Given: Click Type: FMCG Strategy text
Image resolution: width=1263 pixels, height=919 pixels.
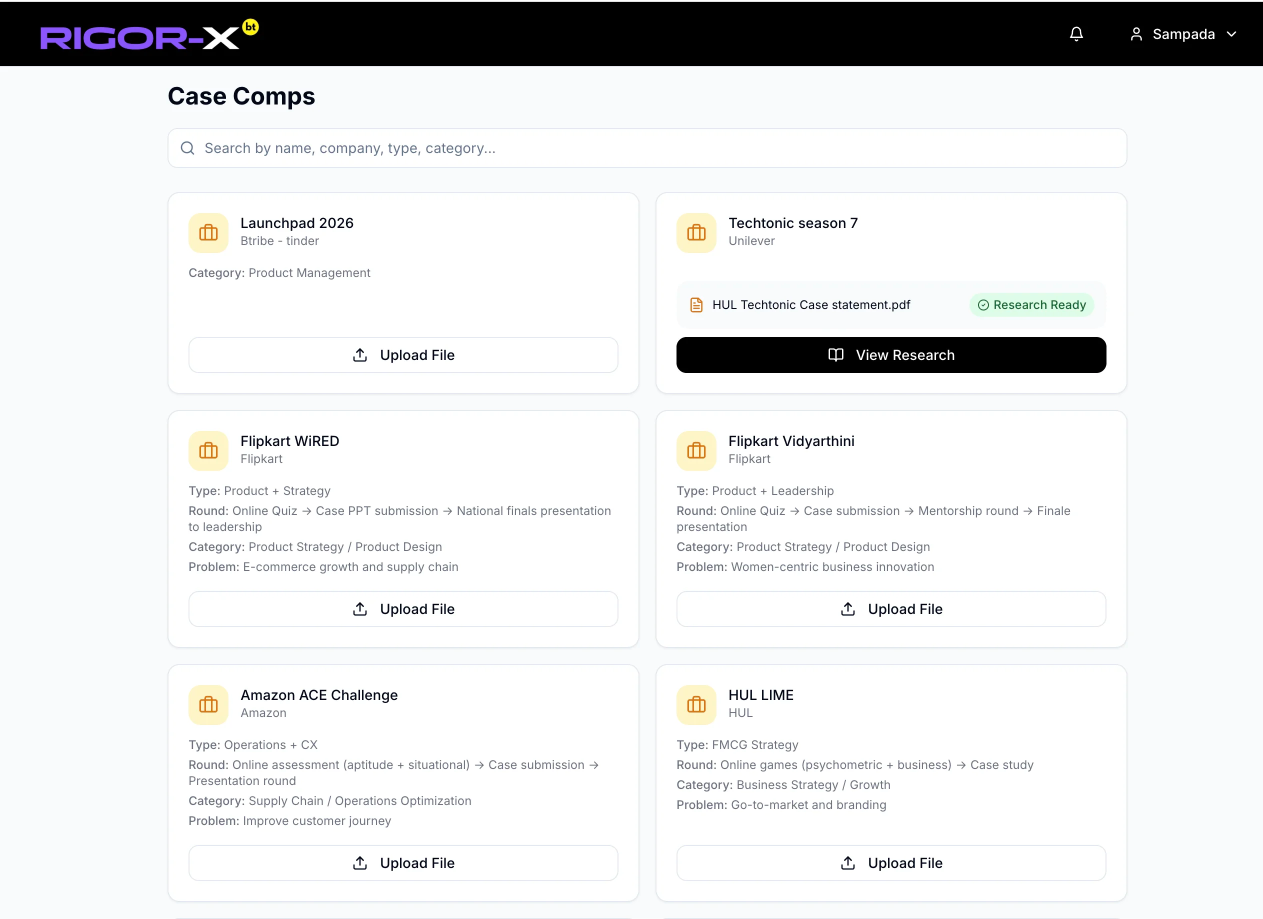Looking at the screenshot, I should (738, 745).
